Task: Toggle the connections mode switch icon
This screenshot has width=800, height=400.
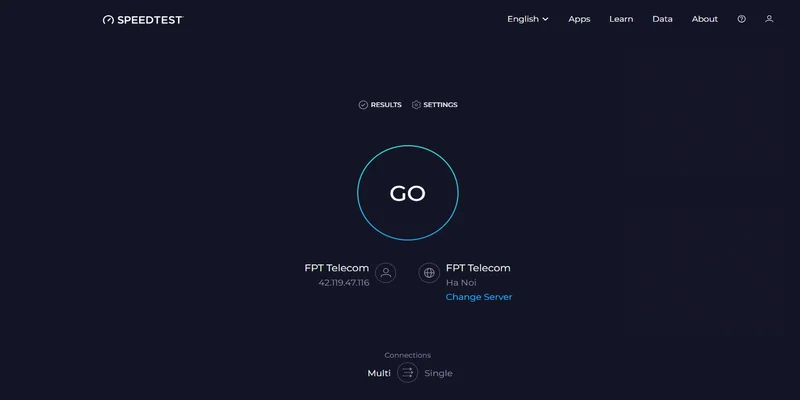Action: tap(407, 373)
